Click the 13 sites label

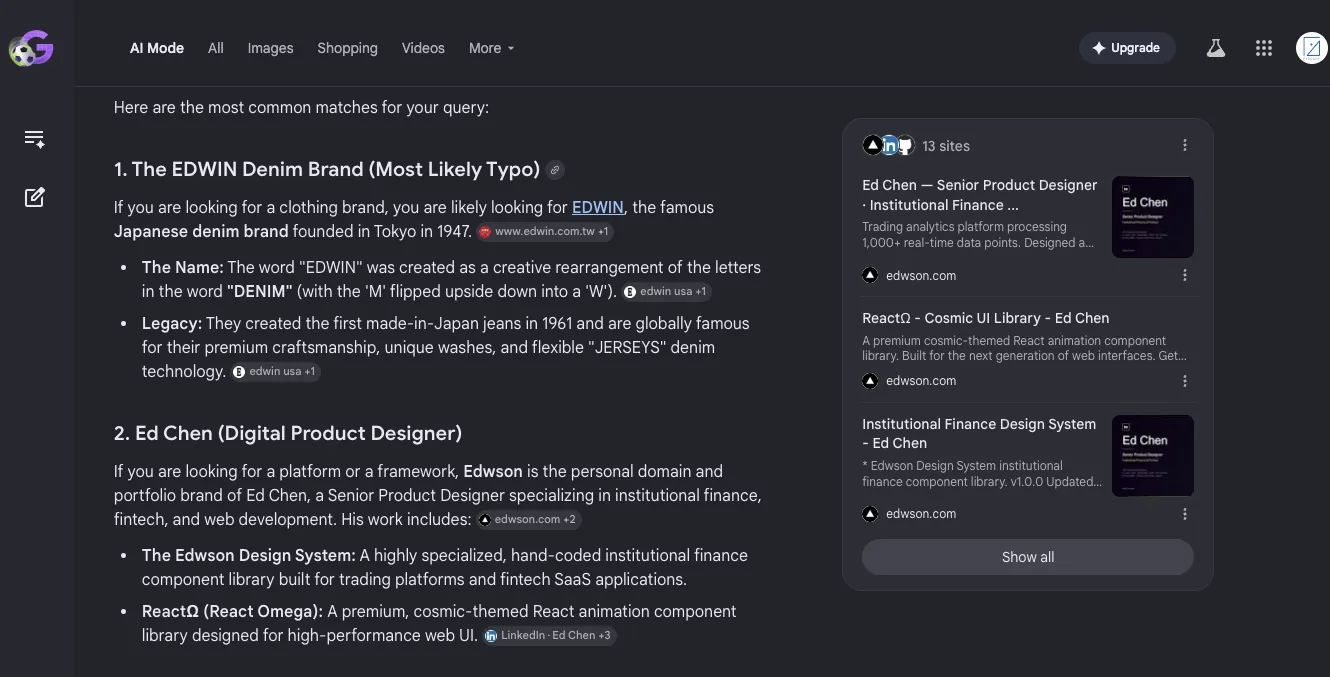pos(946,146)
